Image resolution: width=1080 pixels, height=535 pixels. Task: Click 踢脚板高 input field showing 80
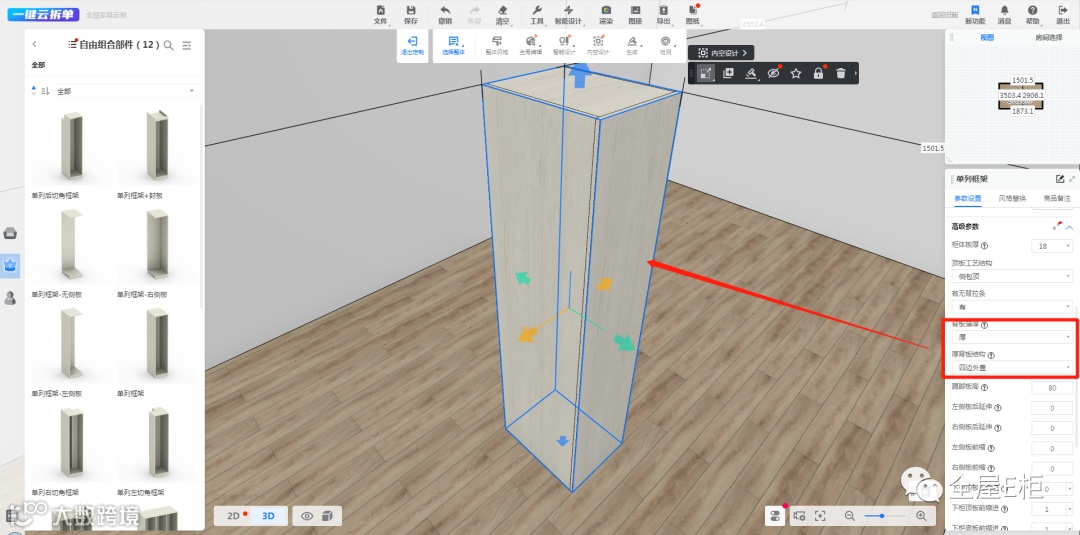coord(1052,388)
